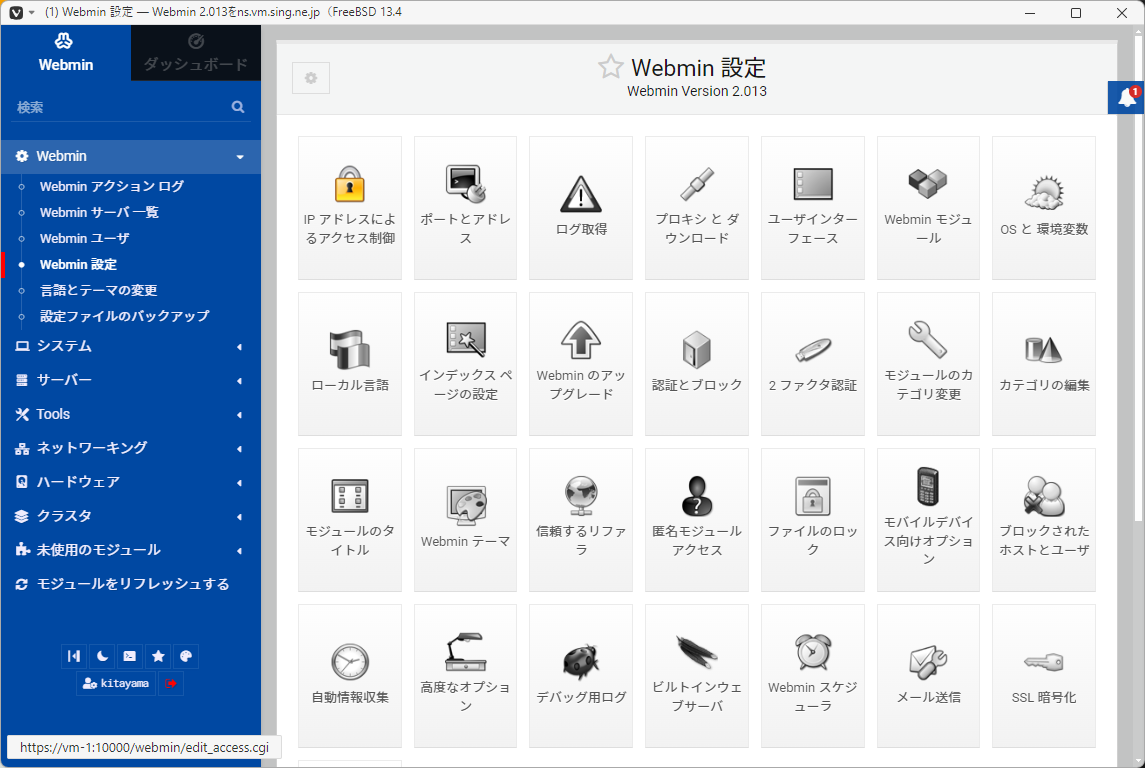Open インデックスページの設定

pyautogui.click(x=465, y=364)
